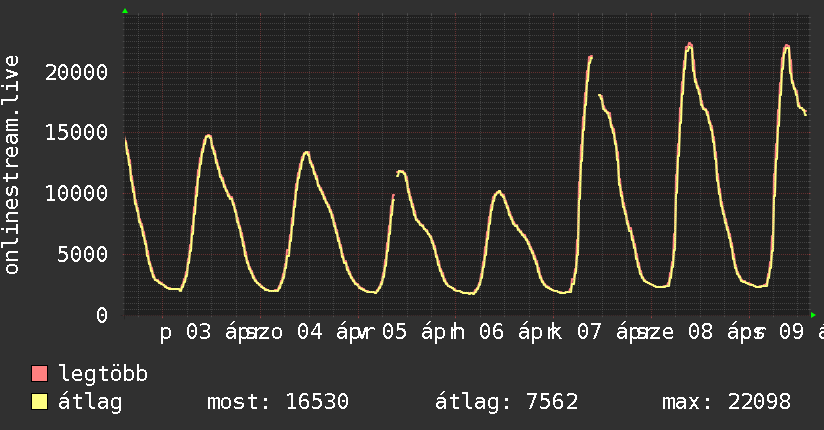Click the onlinestream.live vertical axis title
The height and width of the screenshot is (430, 824).
[11, 165]
